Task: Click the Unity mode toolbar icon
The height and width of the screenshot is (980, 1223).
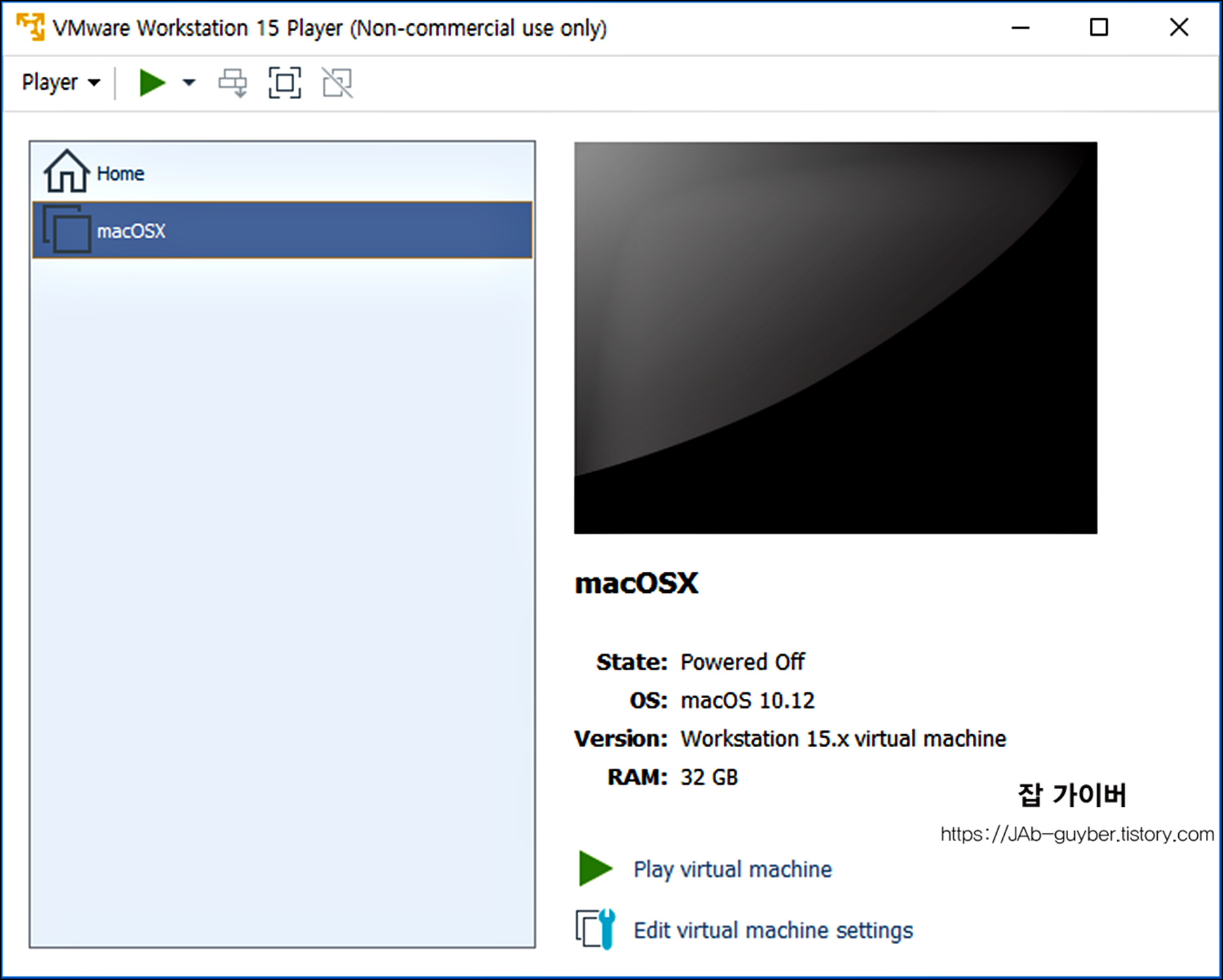Action: 337,83
